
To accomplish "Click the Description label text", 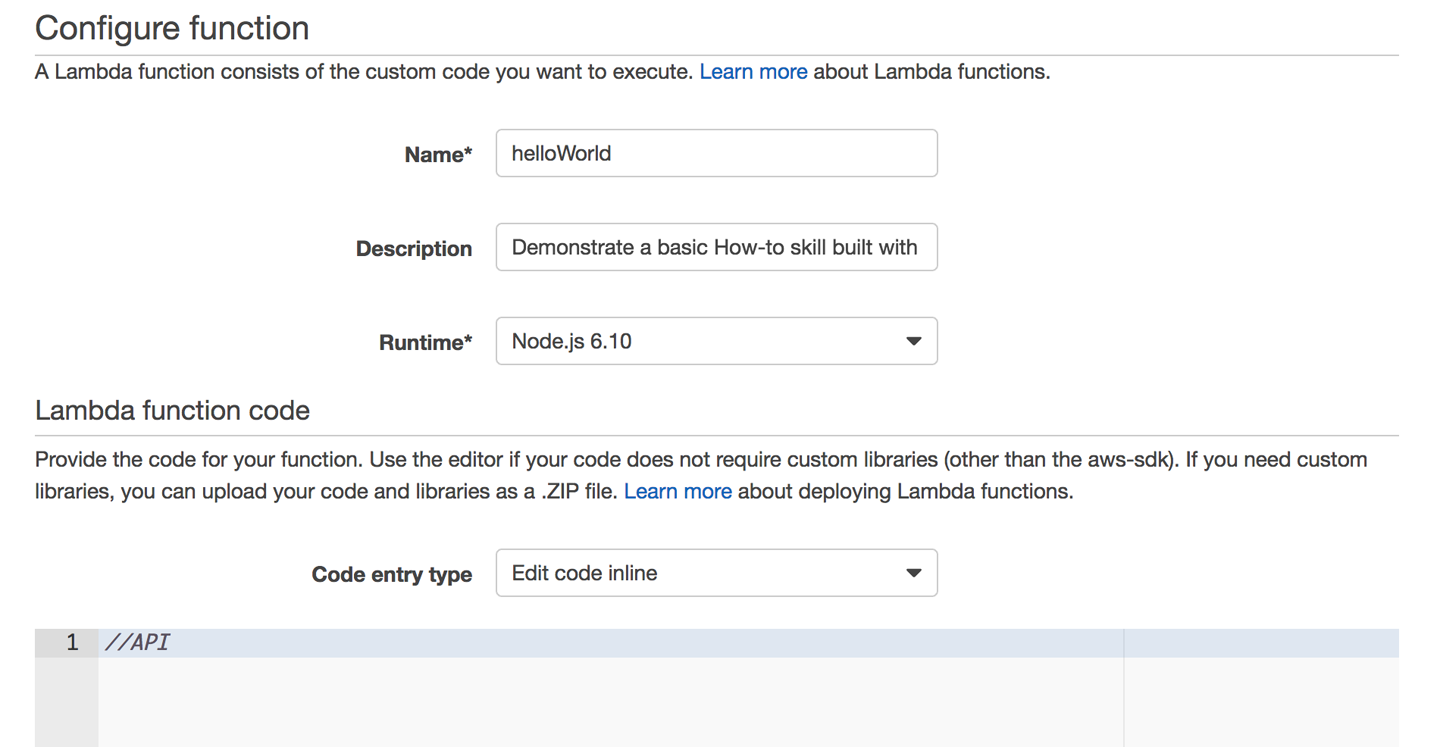I will point(413,249).
